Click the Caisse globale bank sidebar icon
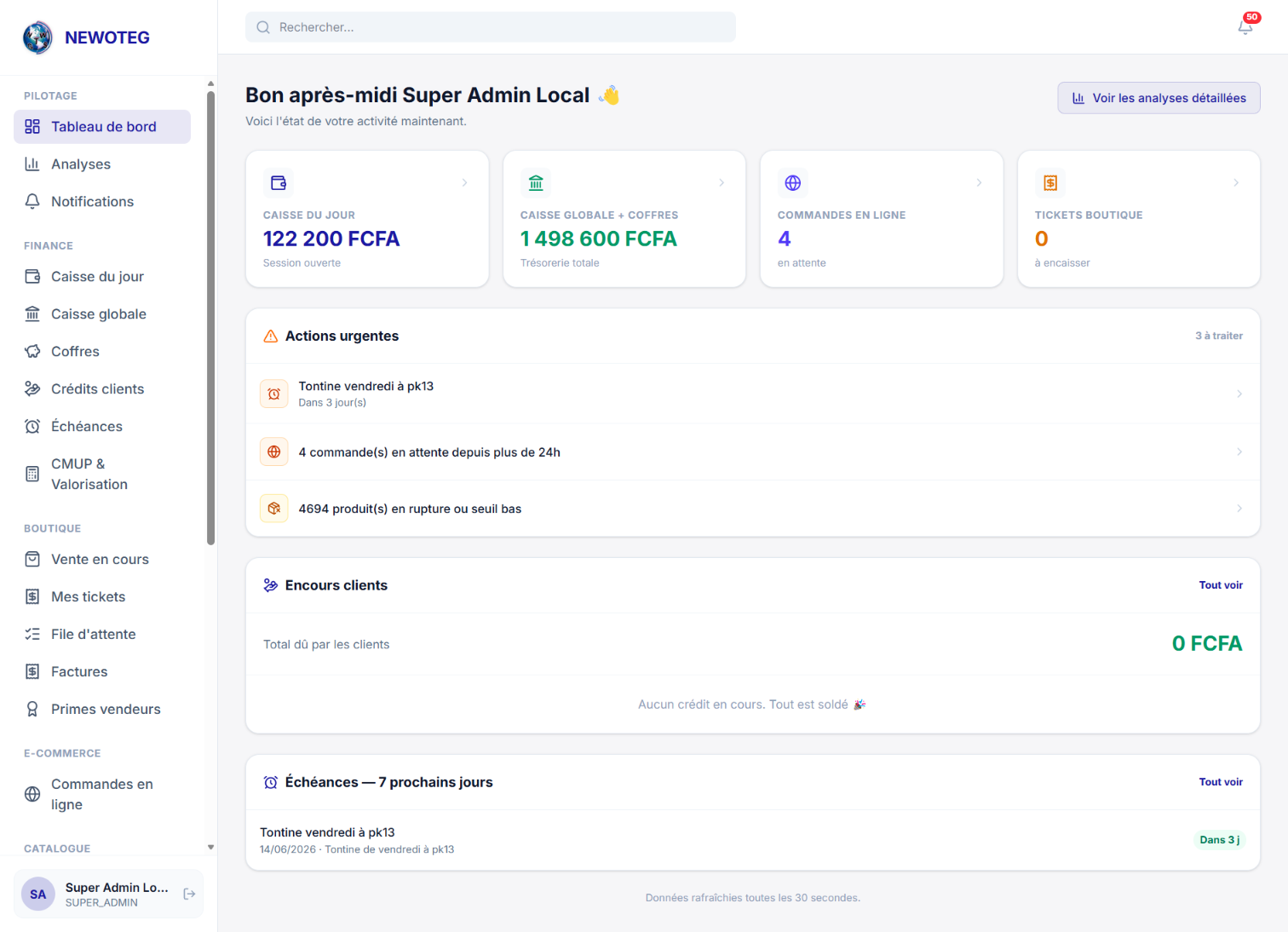Screen dimensions: 1288x932 click(x=32, y=314)
